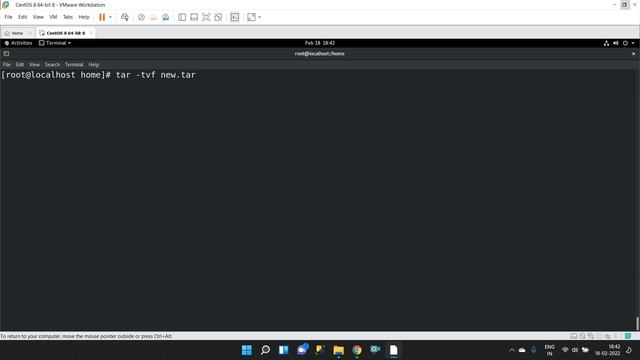Image resolution: width=640 pixels, height=360 pixels.
Task: Open the GNOME clock showing Feb 18 18:42
Action: (x=320, y=43)
